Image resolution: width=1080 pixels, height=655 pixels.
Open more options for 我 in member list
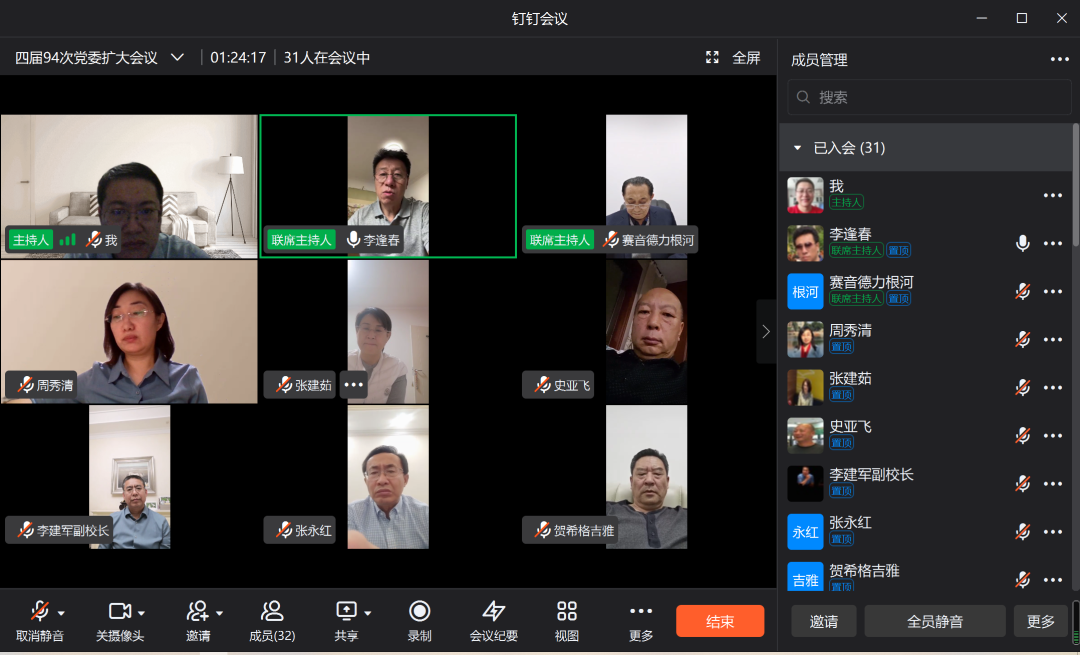(x=1052, y=196)
